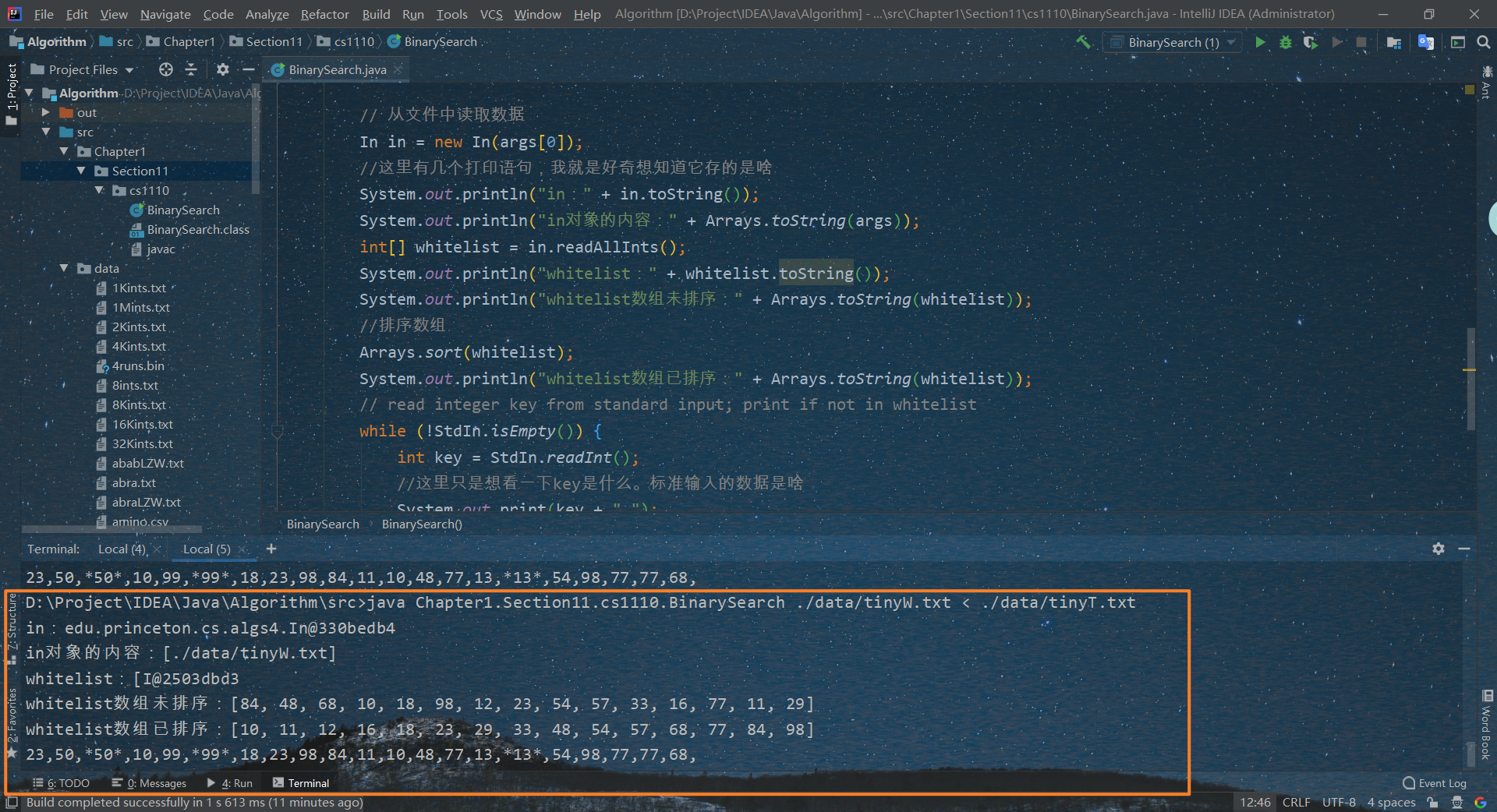Toggle the read-only lock icon in status bar

pos(1432,802)
